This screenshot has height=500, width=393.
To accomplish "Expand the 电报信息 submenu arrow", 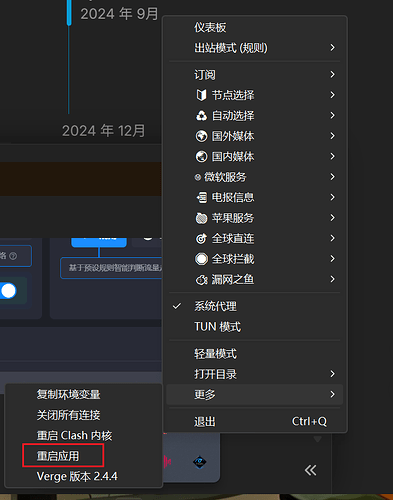I will [x=332, y=197].
